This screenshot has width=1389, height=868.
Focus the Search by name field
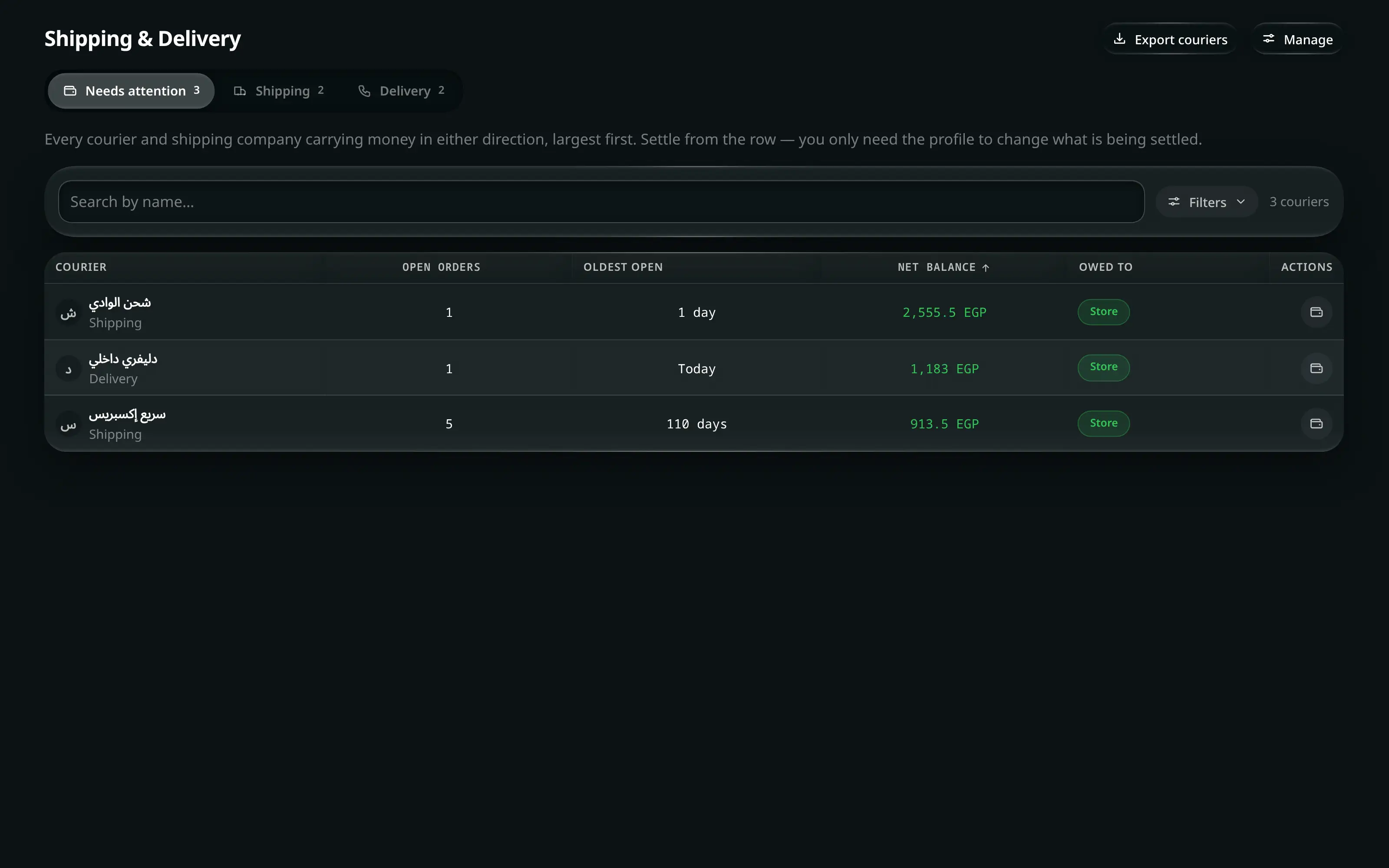pyautogui.click(x=601, y=201)
